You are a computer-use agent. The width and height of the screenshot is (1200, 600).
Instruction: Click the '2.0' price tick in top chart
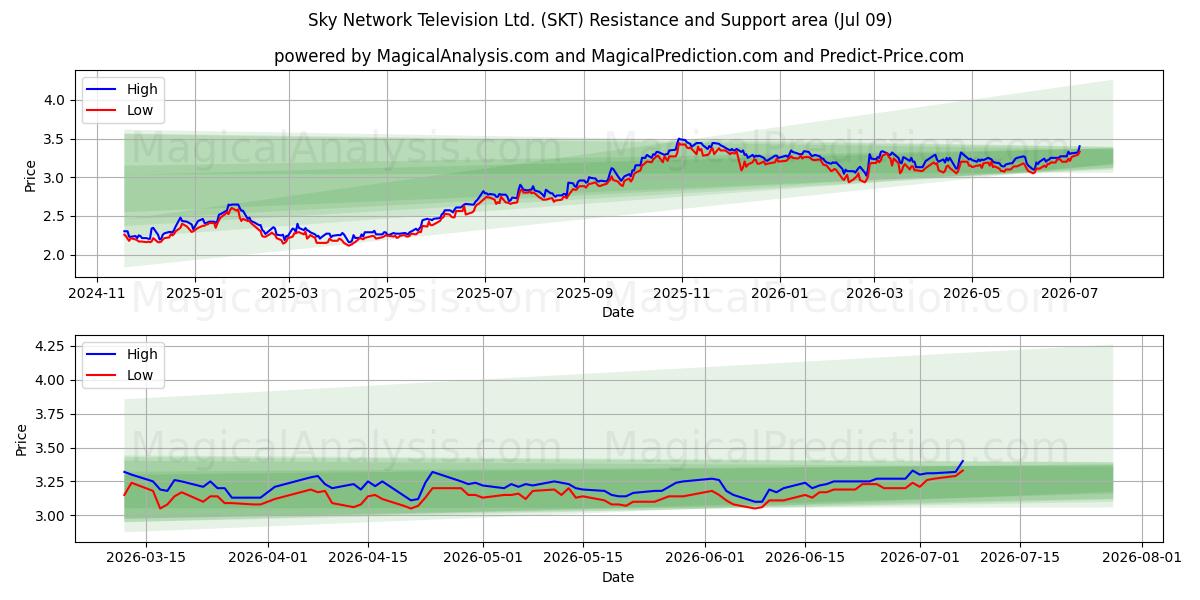pyautogui.click(x=56, y=255)
